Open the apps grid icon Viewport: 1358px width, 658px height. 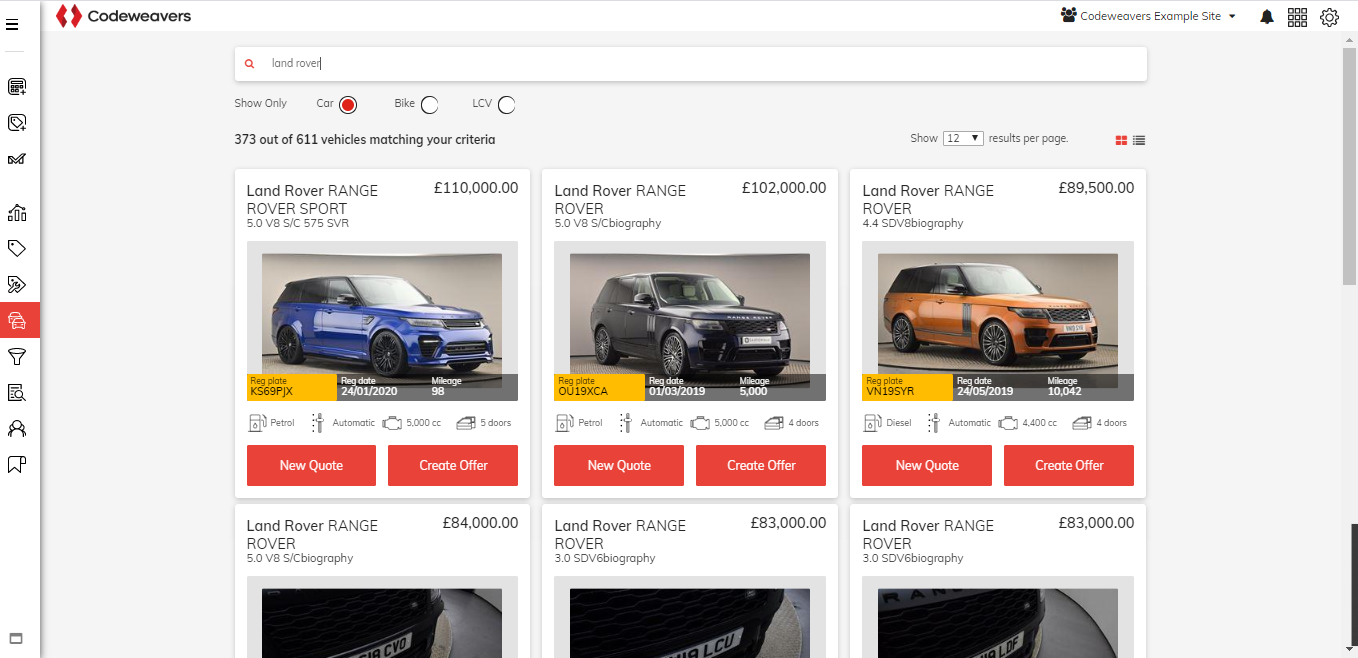pos(1297,17)
